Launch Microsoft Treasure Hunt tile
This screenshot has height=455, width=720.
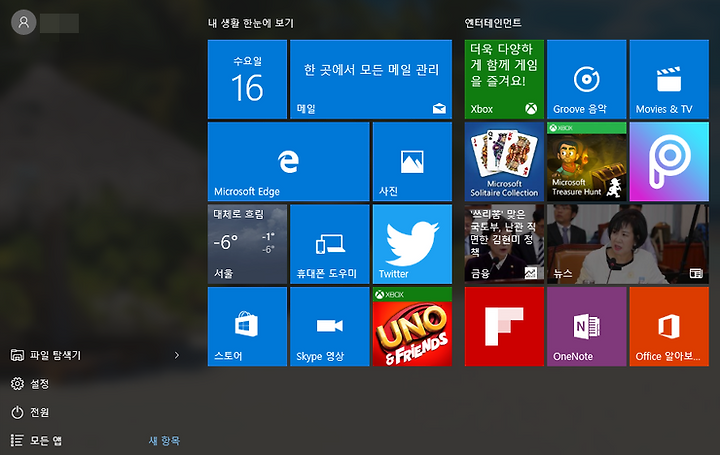tap(586, 162)
